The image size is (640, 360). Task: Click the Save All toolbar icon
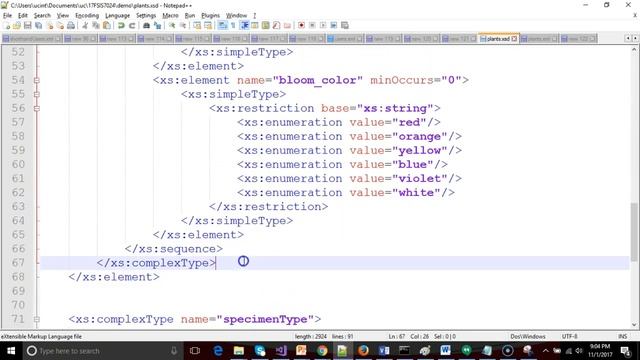coord(38,26)
